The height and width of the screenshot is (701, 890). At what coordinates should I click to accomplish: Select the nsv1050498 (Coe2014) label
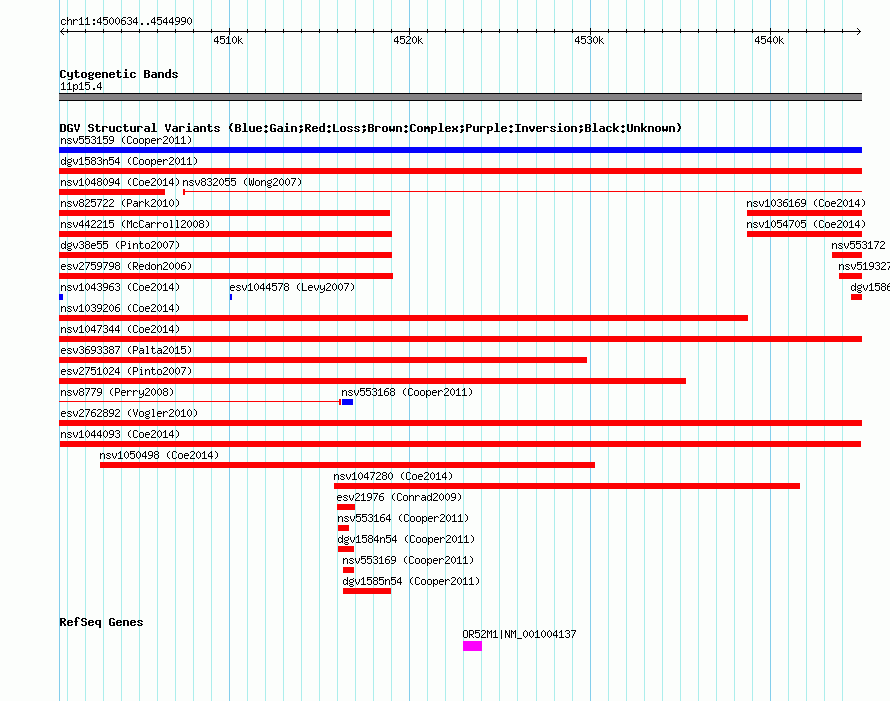click(159, 455)
